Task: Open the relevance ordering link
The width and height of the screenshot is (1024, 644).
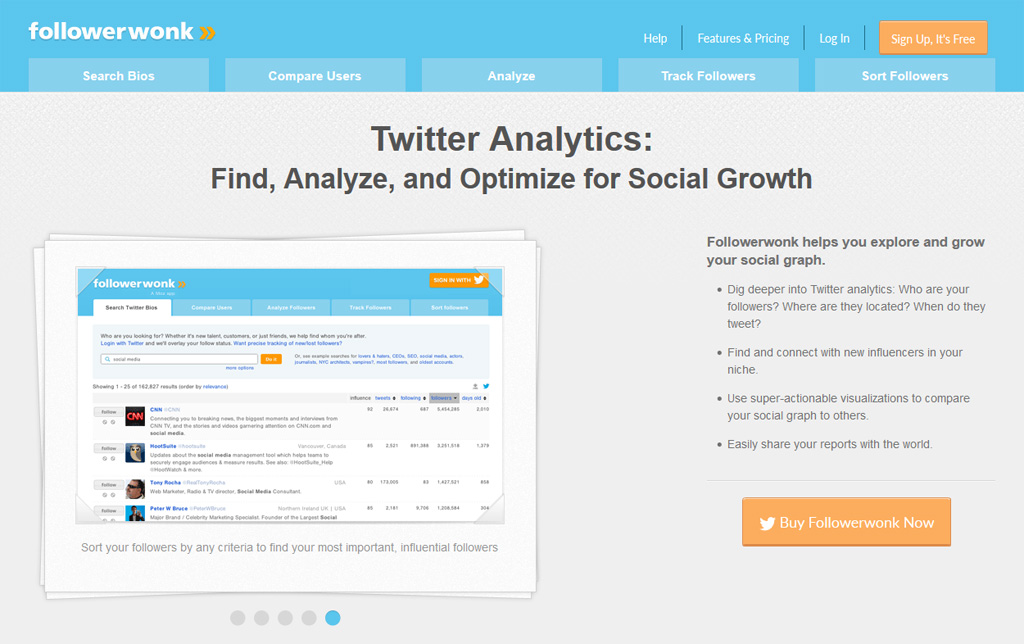Action: click(x=216, y=385)
